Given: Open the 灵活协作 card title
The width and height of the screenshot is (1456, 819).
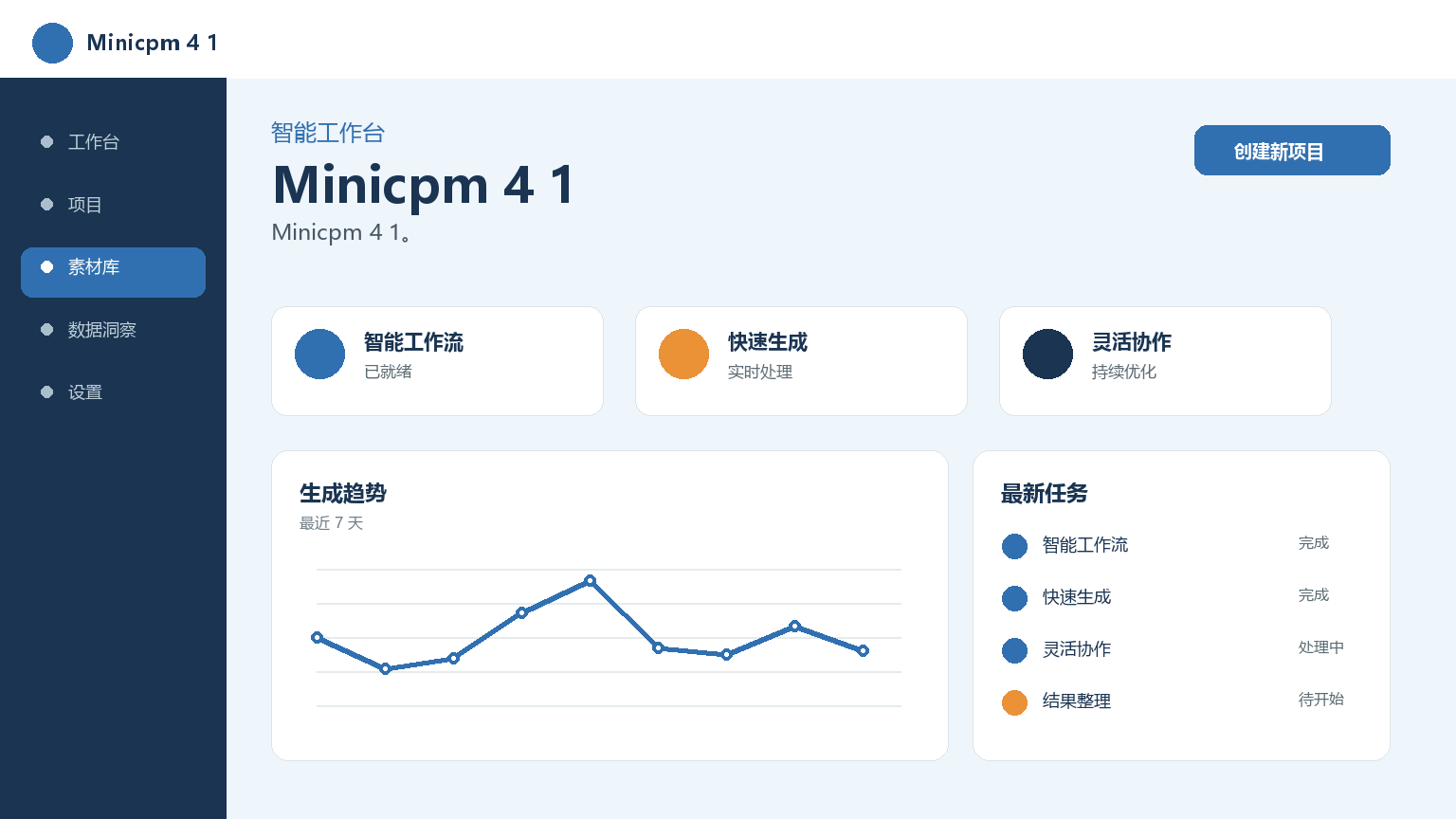Looking at the screenshot, I should click(1132, 342).
